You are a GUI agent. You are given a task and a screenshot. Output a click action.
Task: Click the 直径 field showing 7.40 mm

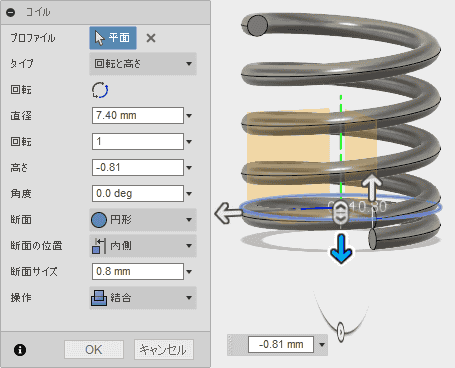tap(138, 116)
